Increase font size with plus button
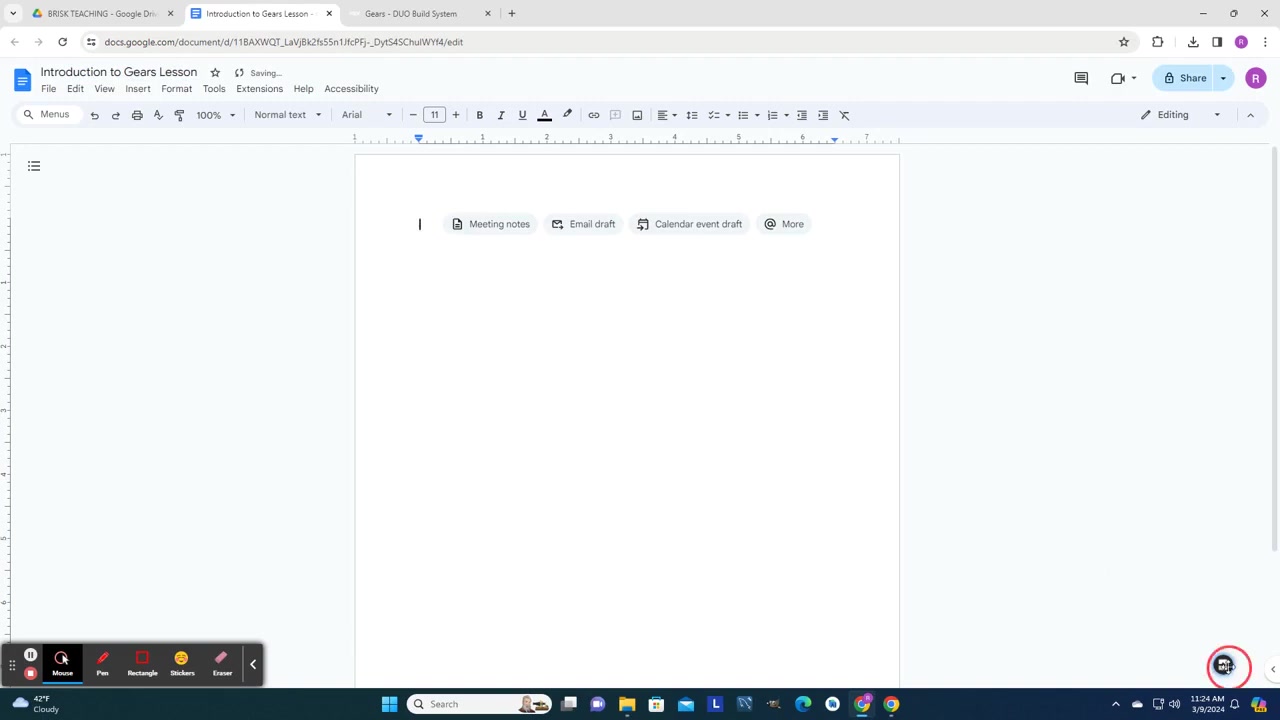 click(x=456, y=115)
